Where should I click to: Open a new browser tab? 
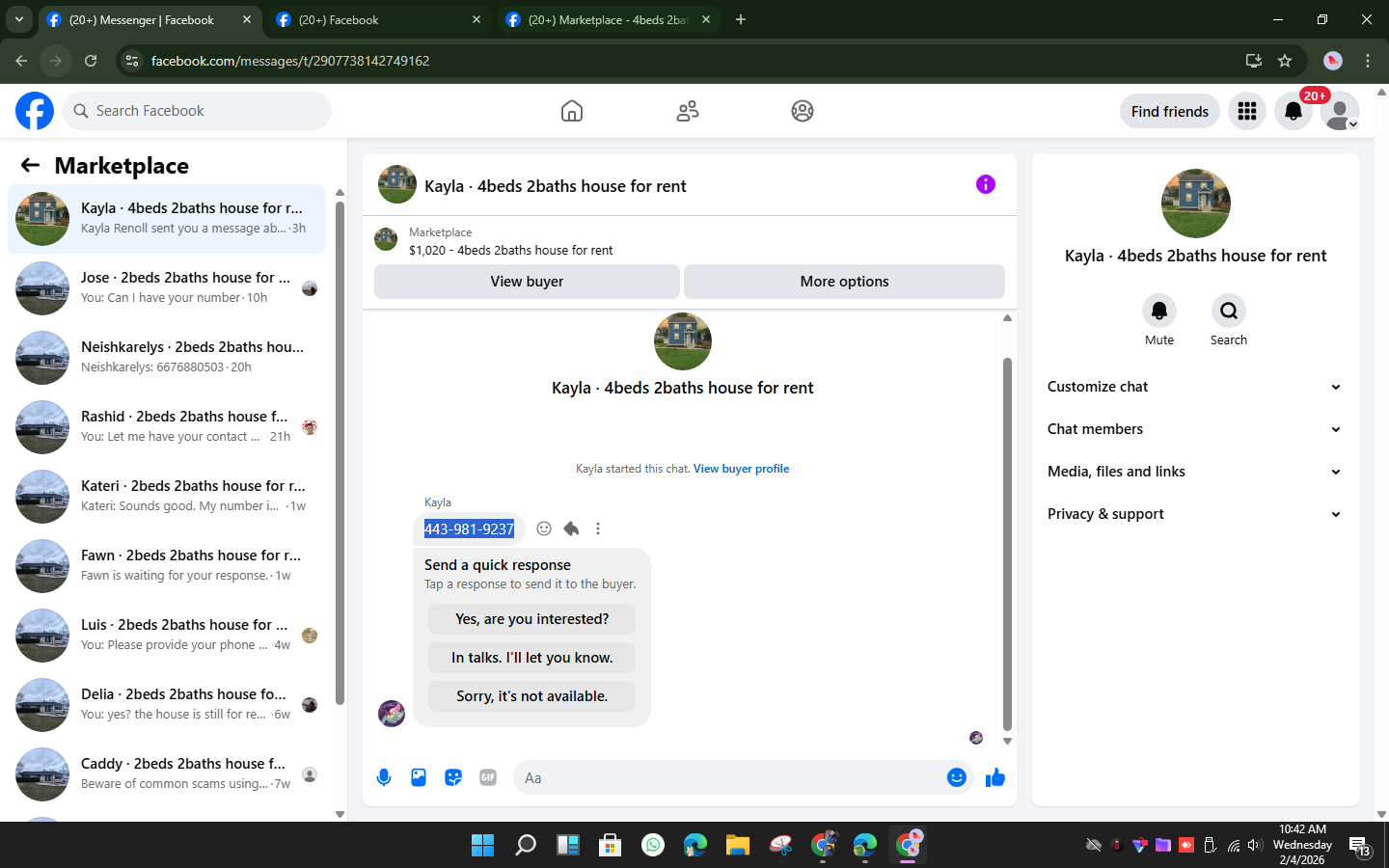tap(741, 19)
